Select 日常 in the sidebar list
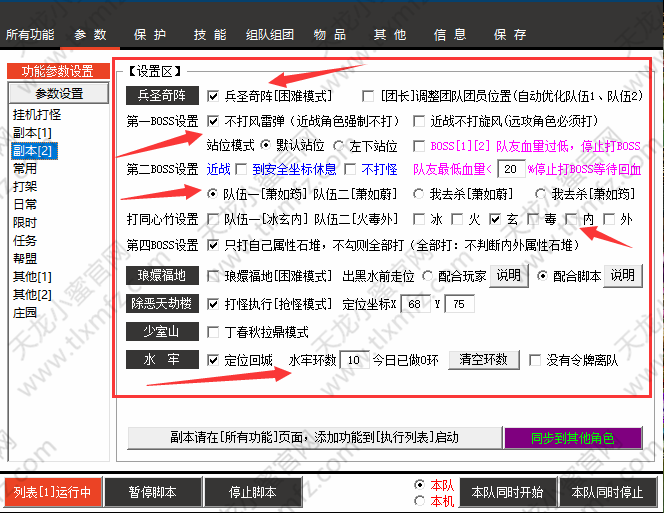664x513 pixels. click(x=25, y=205)
